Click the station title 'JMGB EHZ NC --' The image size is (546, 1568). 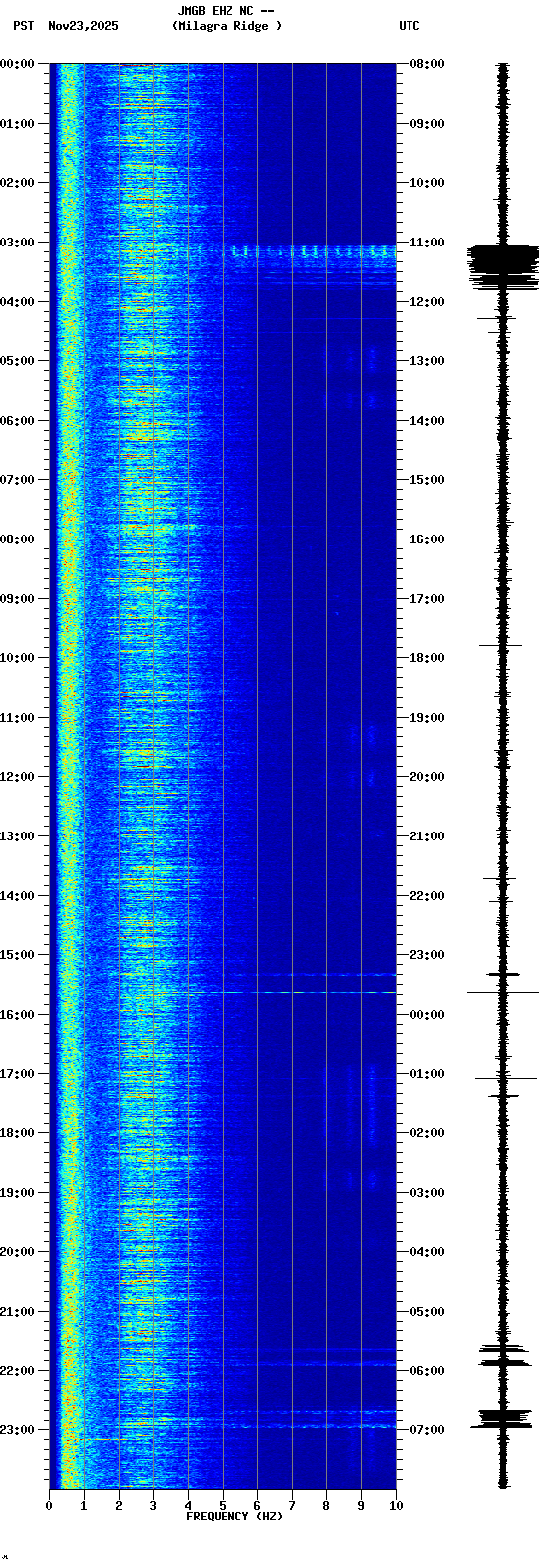(226, 11)
